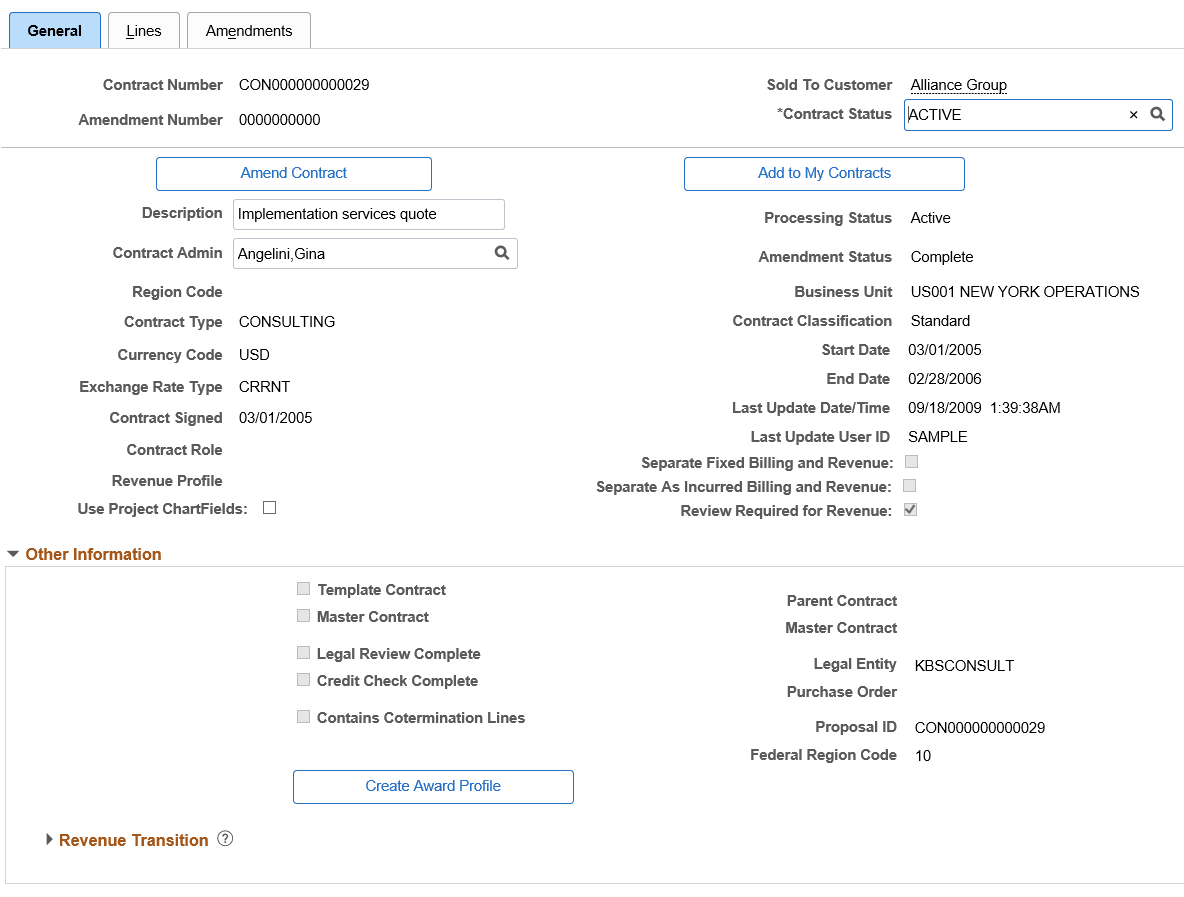Image resolution: width=1184 pixels, height=897 pixels.
Task: Click the Amend Contract button
Action: coord(293,173)
